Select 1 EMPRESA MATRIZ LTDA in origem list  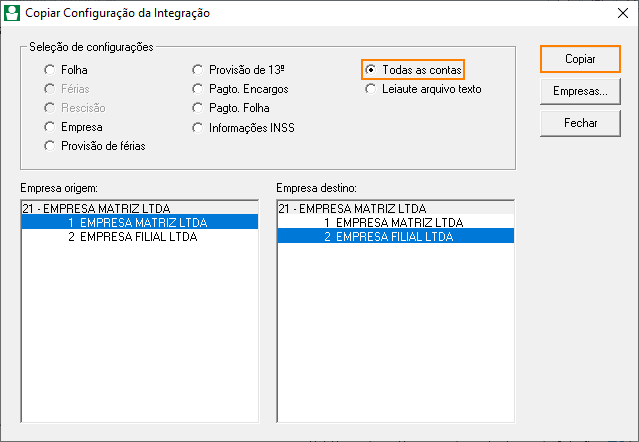click(x=140, y=222)
